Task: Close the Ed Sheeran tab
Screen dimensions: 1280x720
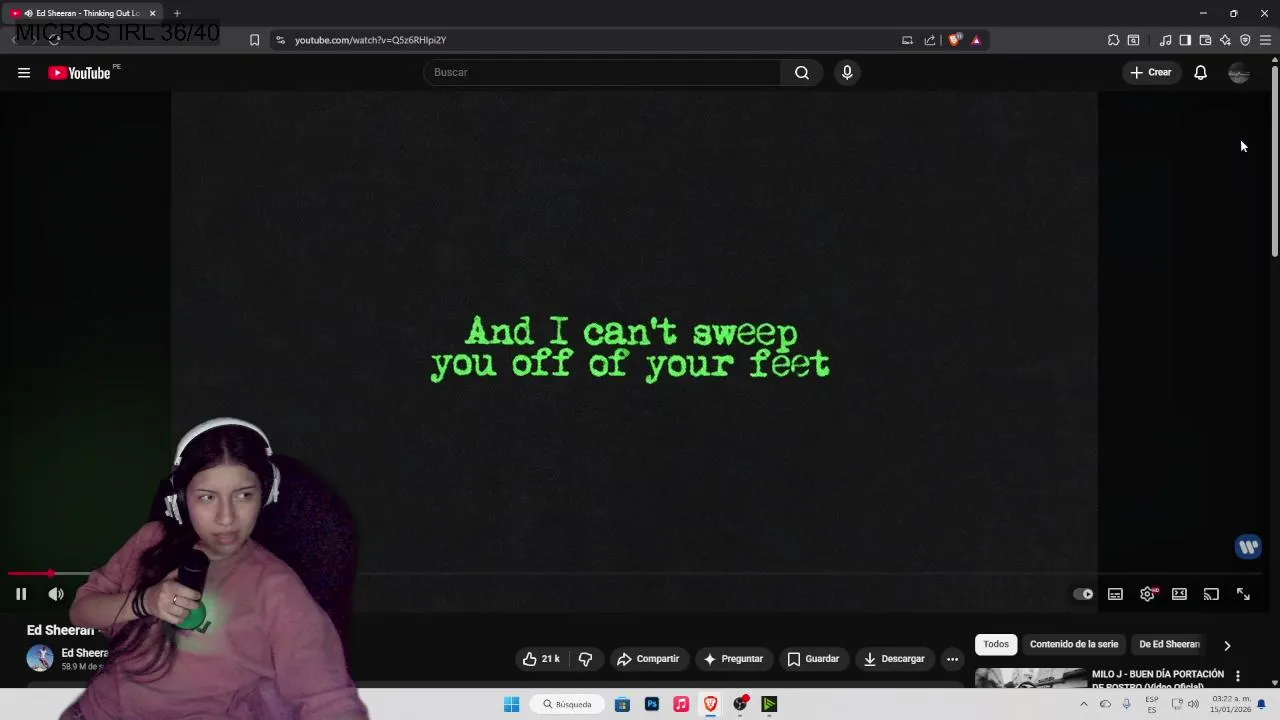Action: click(x=152, y=13)
